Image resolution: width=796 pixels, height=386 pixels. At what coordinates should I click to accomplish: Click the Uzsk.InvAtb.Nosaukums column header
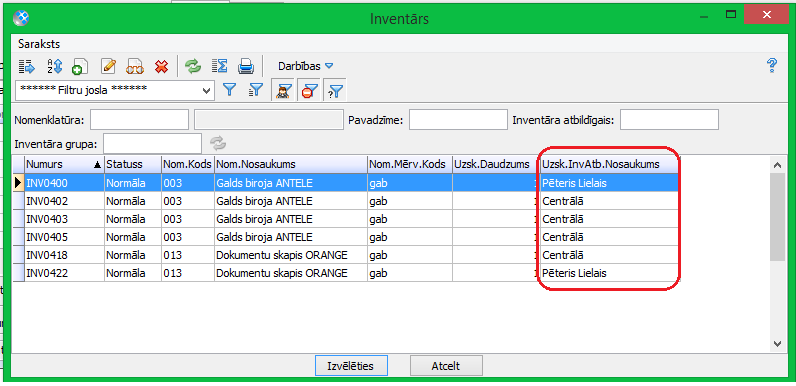pos(609,165)
